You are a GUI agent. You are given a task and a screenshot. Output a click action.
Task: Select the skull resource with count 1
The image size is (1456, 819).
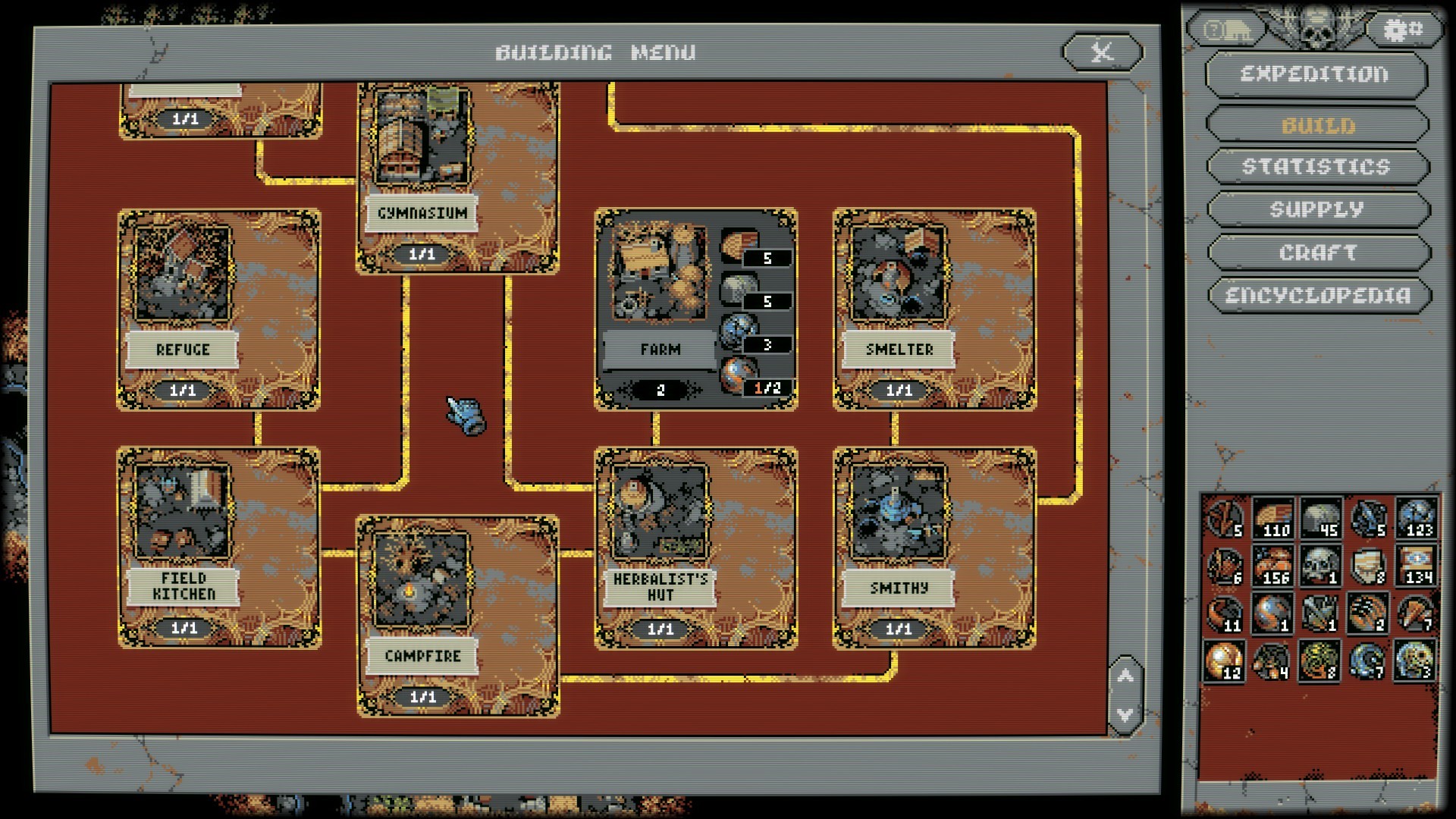point(1320,566)
